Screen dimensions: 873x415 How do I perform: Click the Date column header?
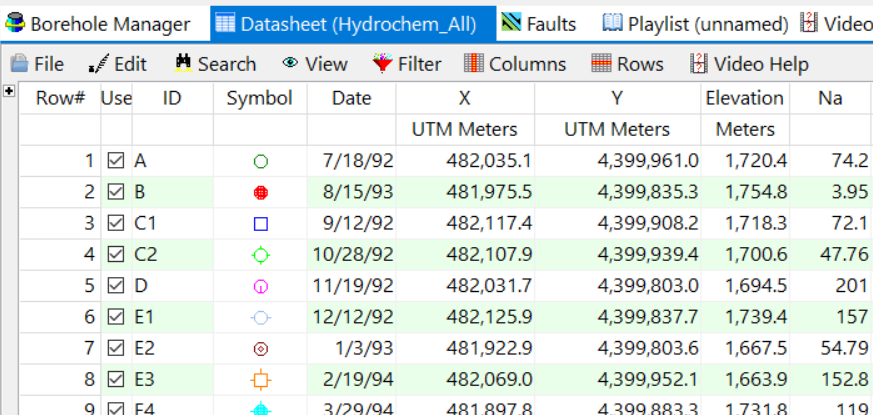351,98
